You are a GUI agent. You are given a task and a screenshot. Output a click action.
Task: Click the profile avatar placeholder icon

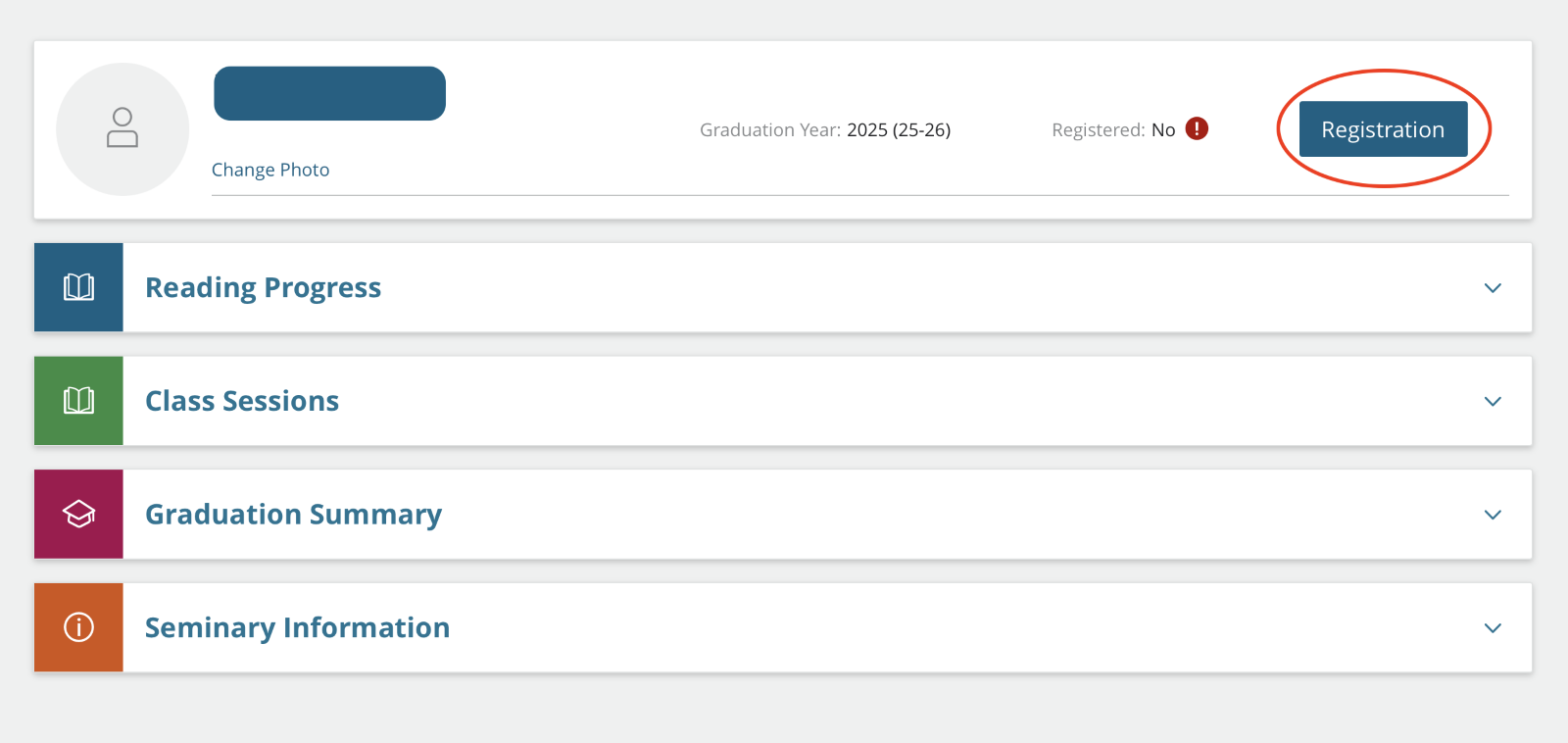tap(122, 128)
